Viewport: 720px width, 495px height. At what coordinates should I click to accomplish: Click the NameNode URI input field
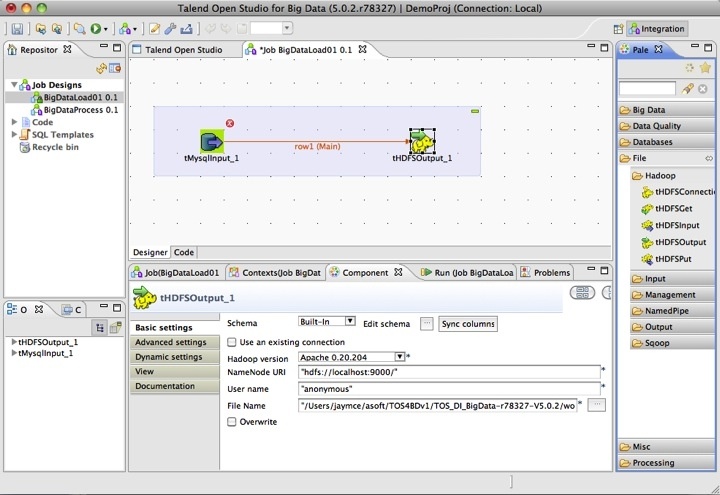pos(449,372)
